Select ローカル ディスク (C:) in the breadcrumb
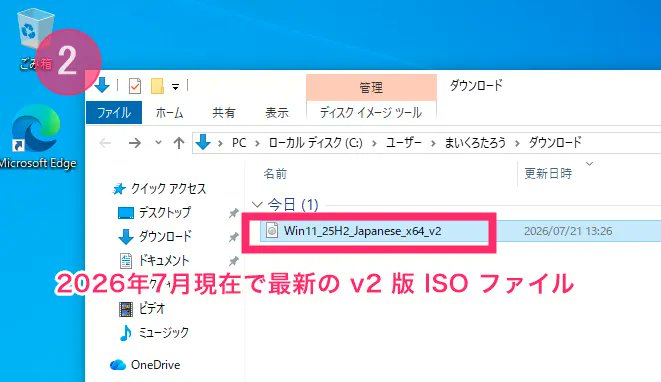 pyautogui.click(x=316, y=143)
